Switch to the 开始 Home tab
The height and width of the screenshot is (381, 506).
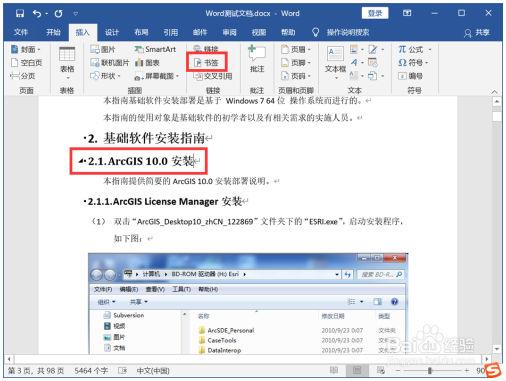[x=53, y=32]
